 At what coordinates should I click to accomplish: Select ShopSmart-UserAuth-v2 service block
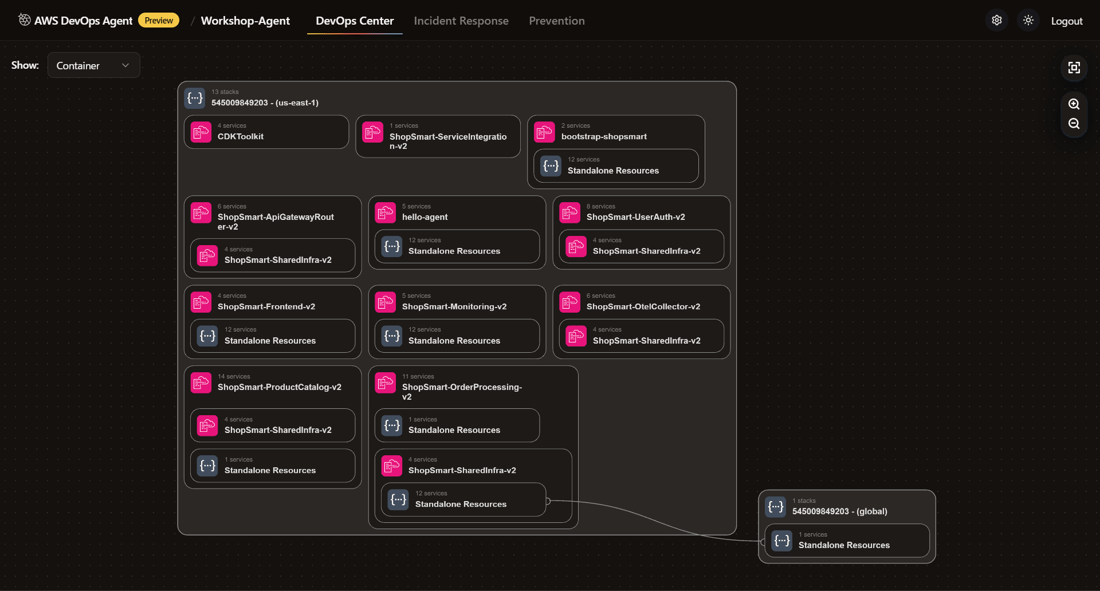pyautogui.click(x=640, y=211)
